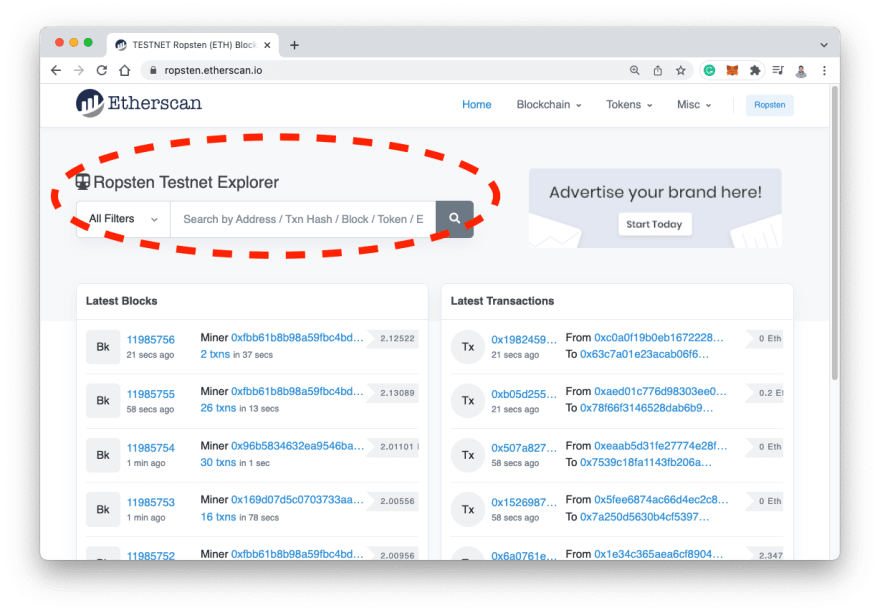Bookmark this page with star icon
The height and width of the screenshot is (613, 880).
click(681, 70)
